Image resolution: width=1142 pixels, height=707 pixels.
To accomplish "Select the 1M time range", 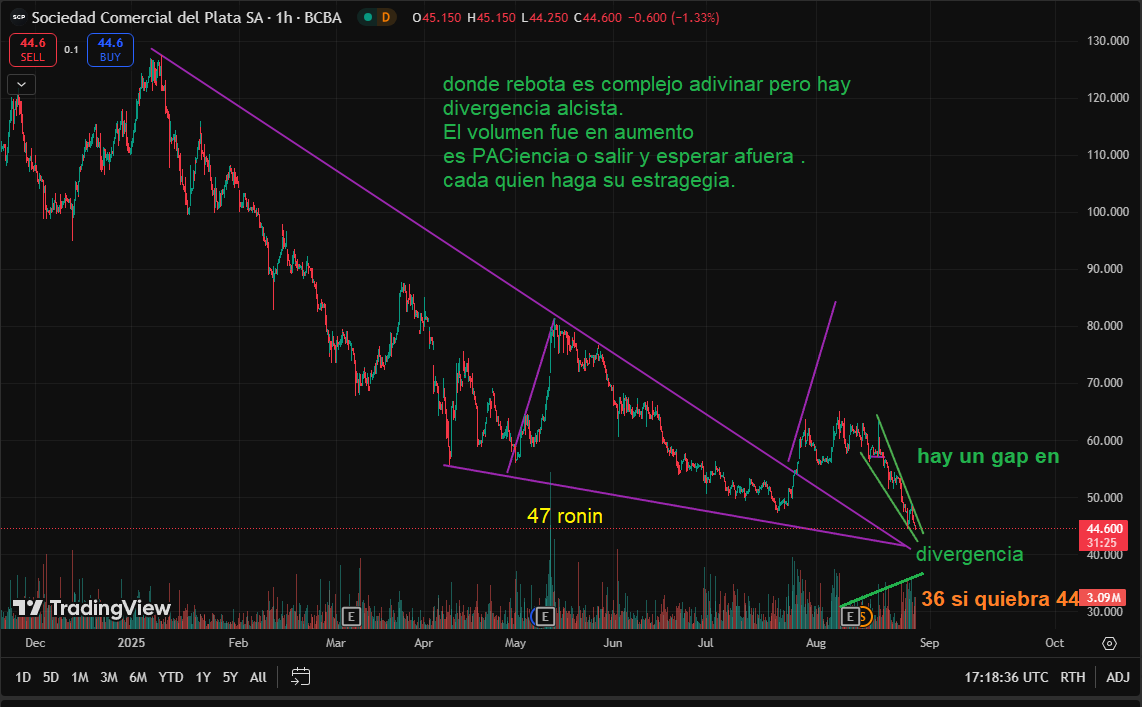I will click(x=79, y=677).
